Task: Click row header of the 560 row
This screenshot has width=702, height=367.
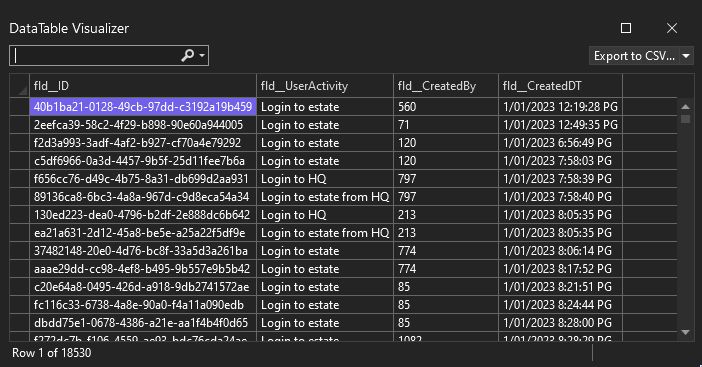Action: [20, 107]
